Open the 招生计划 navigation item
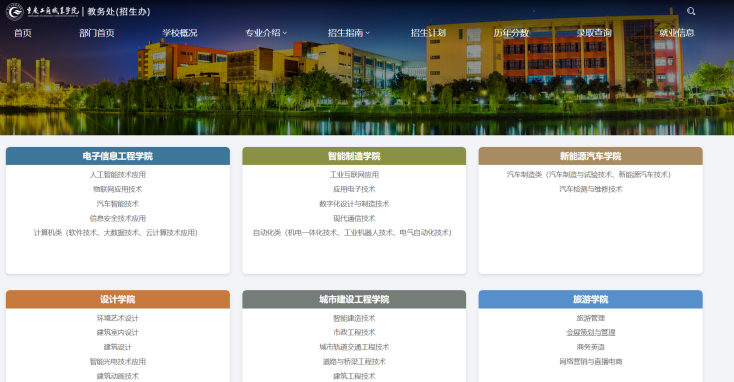This screenshot has width=734, height=382. point(428,33)
